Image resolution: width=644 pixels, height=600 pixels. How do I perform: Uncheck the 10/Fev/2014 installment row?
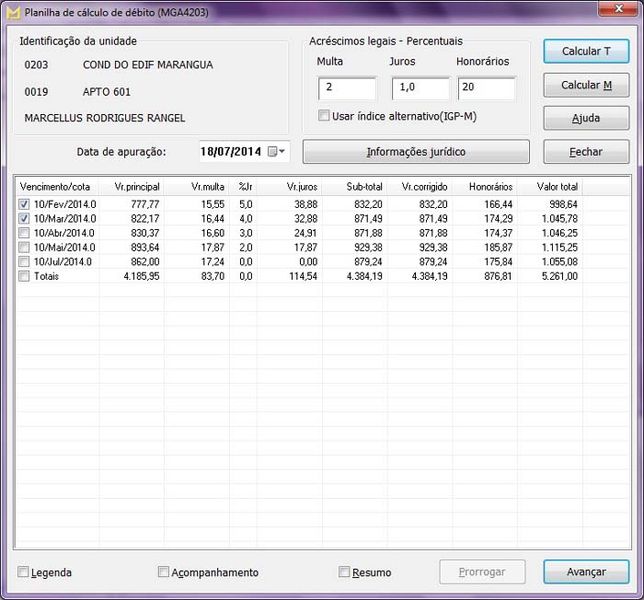(x=24, y=204)
